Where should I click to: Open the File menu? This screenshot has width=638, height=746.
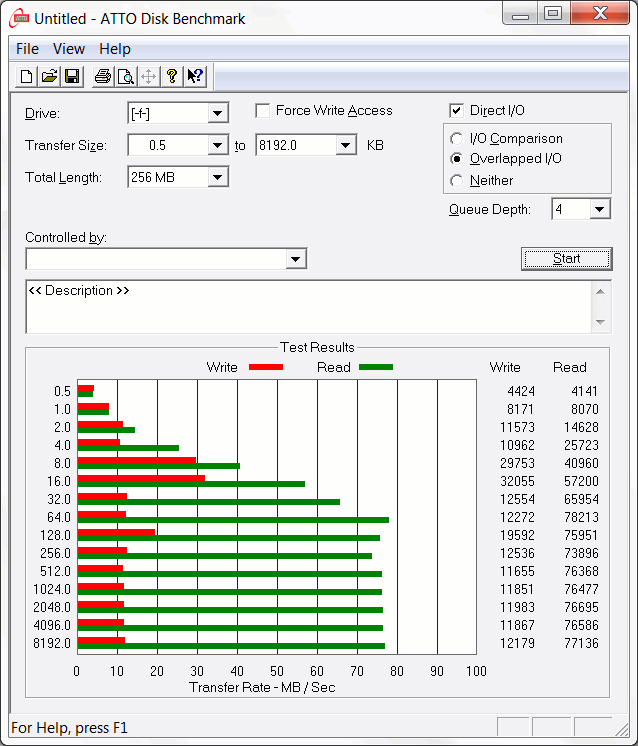(x=27, y=48)
